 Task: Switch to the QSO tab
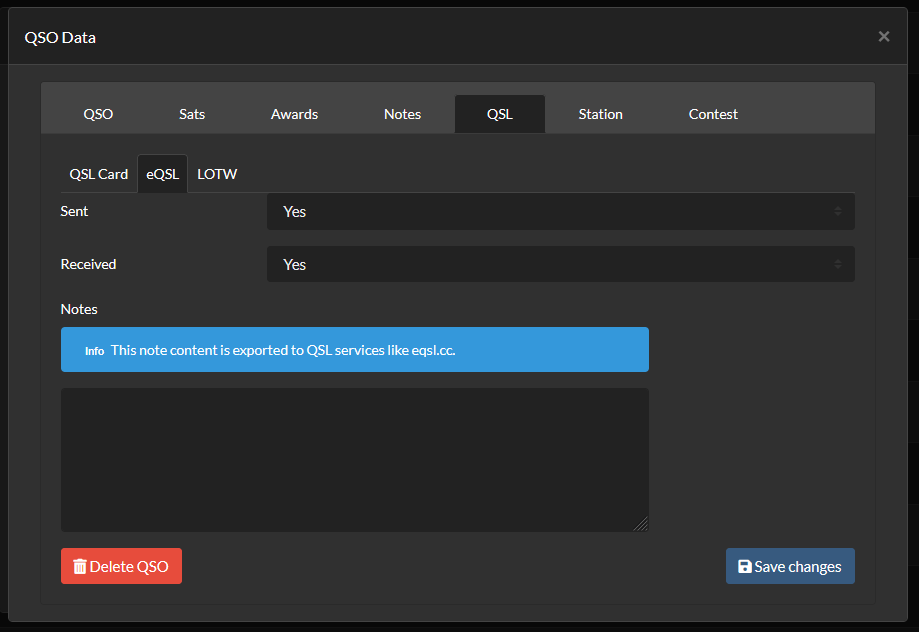coord(98,114)
